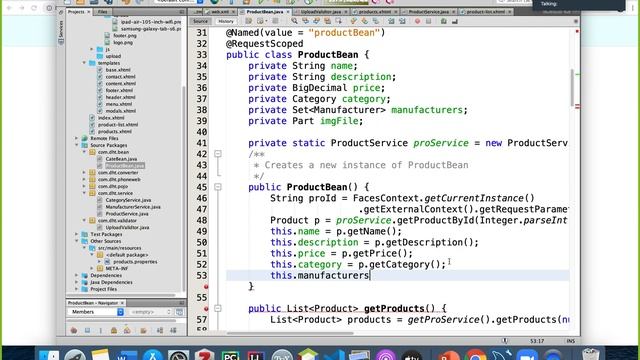This screenshot has height=360, width=640.
Task: Open products.properties in project tree
Action: pyautogui.click(x=135, y=262)
